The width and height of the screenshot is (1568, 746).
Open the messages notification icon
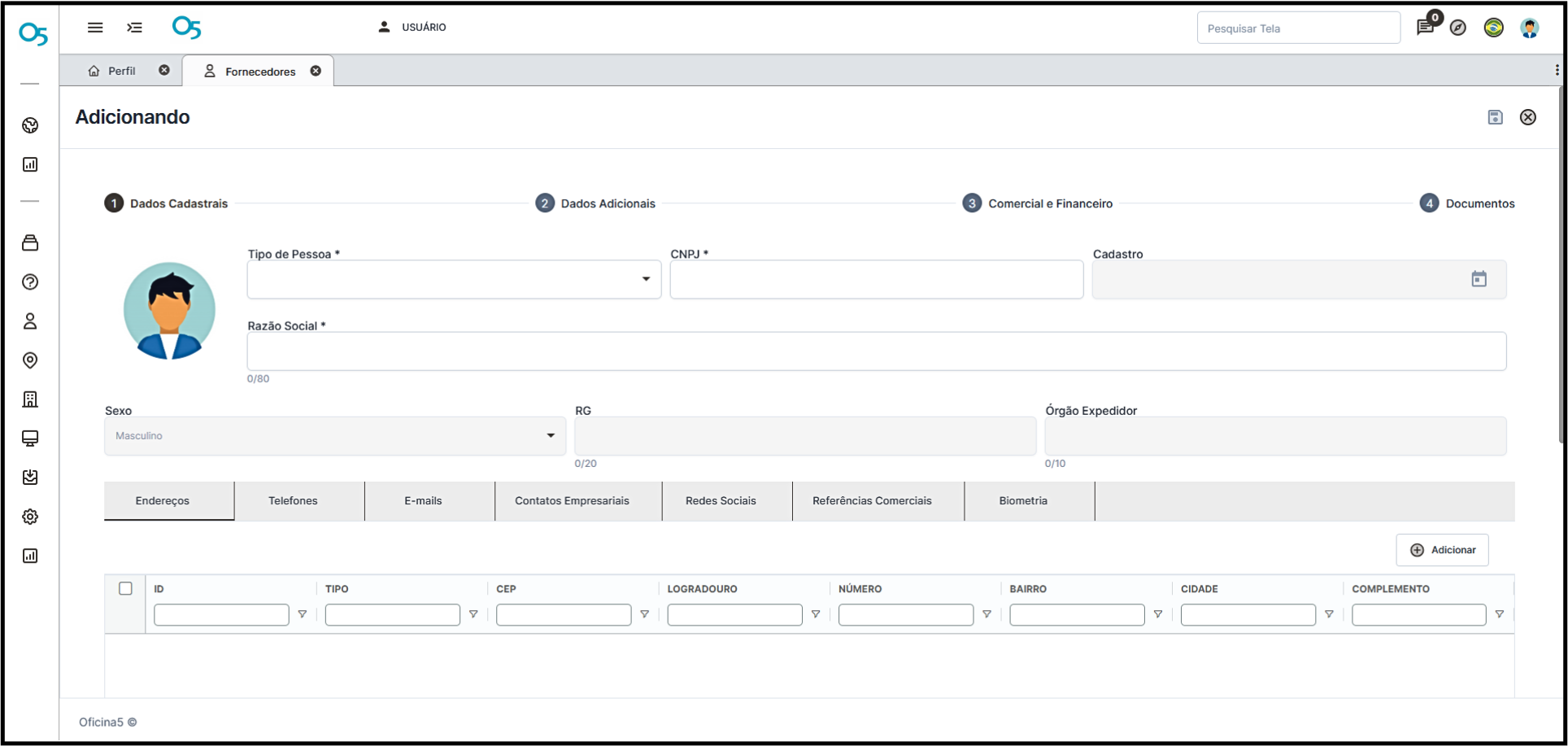(x=1425, y=28)
